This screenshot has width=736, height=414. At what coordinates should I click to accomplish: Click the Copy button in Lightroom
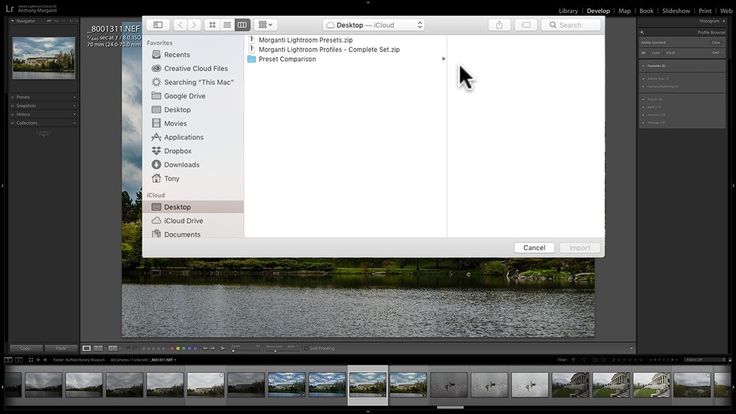click(26, 348)
